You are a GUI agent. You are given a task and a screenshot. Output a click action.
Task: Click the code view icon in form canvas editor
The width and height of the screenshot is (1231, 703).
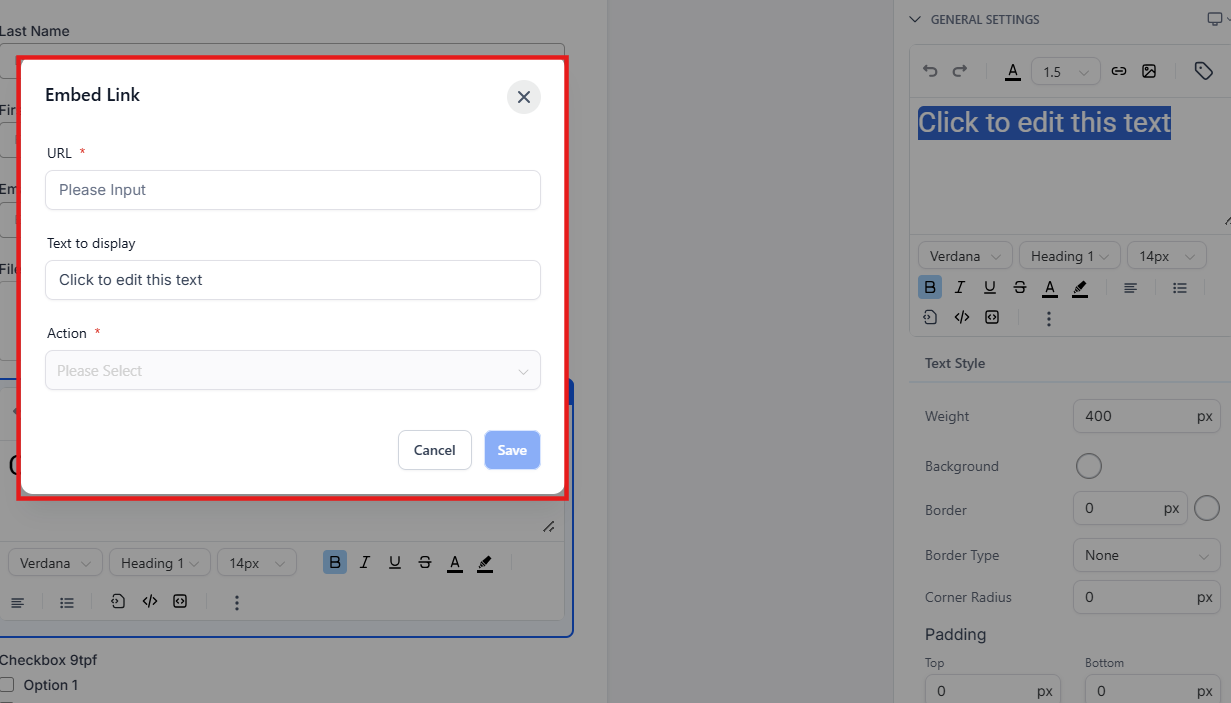[150, 602]
